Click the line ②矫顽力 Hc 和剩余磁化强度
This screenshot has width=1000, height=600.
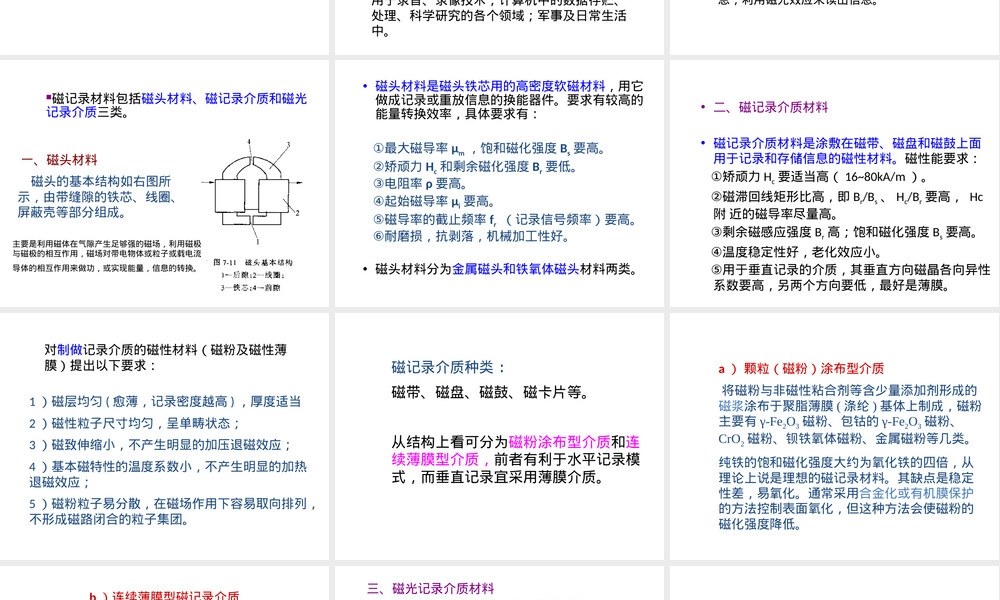[475, 166]
